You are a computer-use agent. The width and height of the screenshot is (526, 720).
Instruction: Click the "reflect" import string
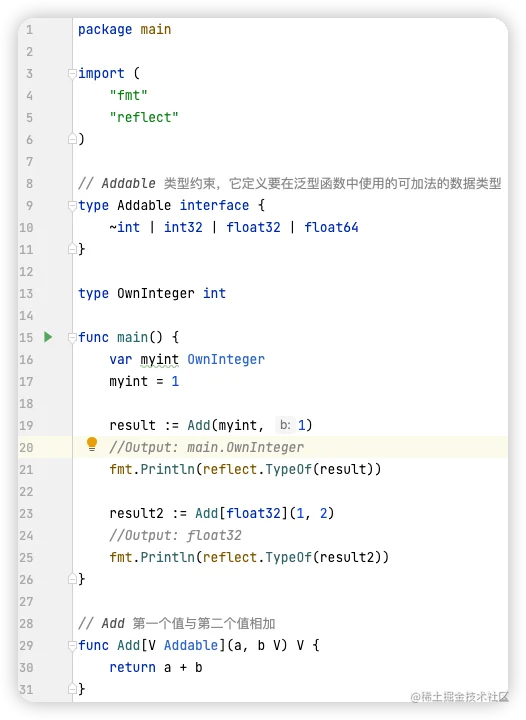144,118
